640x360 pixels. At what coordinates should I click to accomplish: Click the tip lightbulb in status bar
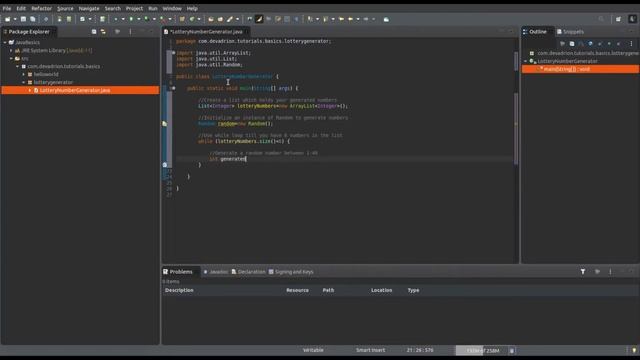pos(634,350)
